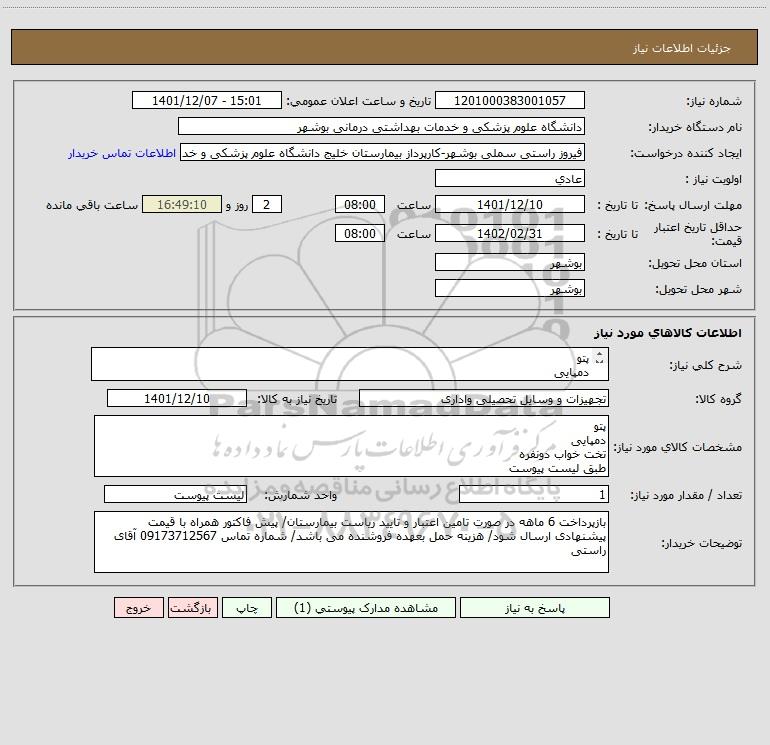This screenshot has width=770, height=745.
Task: Click the چاپ print button
Action: 247,607
